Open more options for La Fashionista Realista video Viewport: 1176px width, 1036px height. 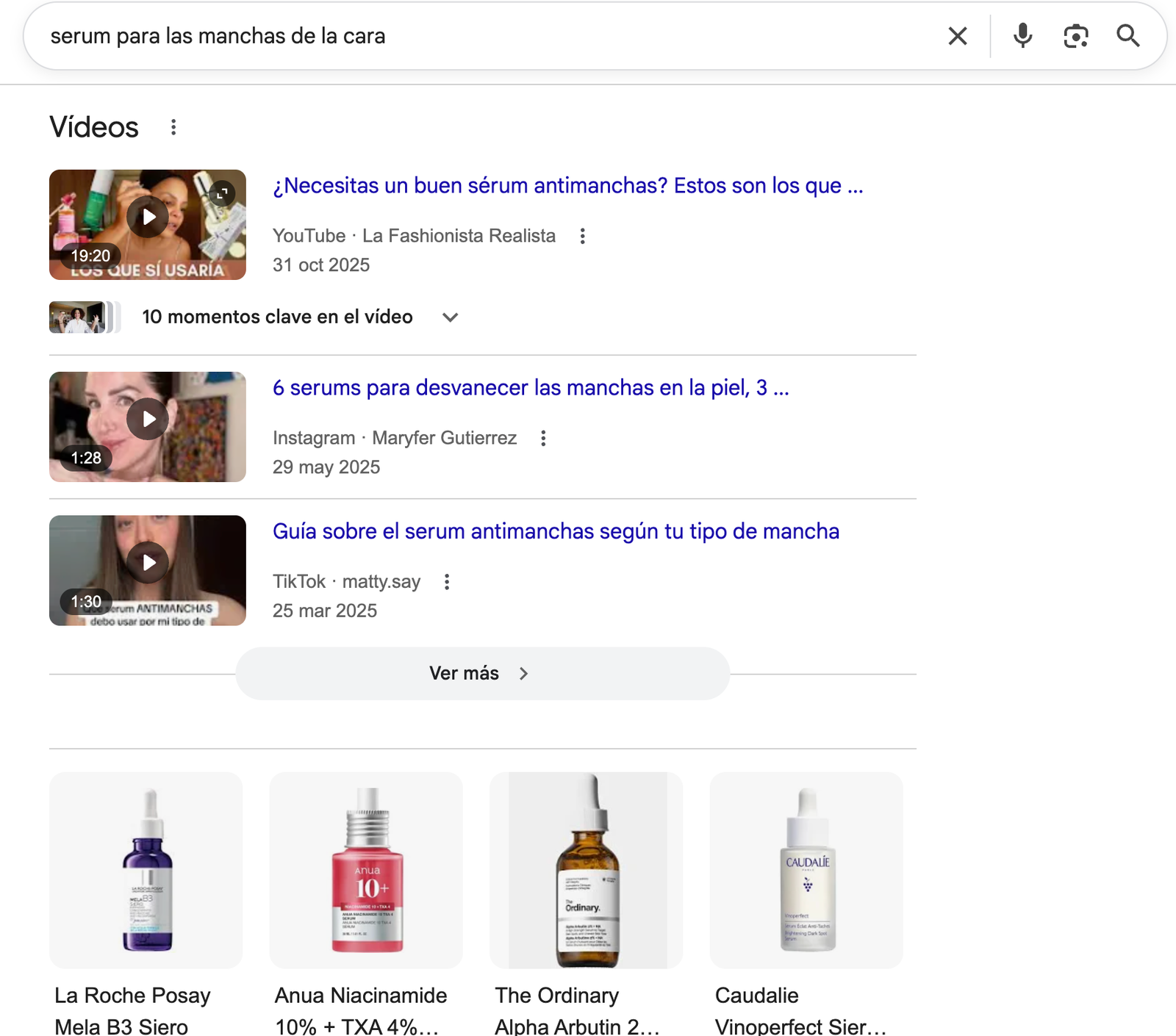point(582,236)
